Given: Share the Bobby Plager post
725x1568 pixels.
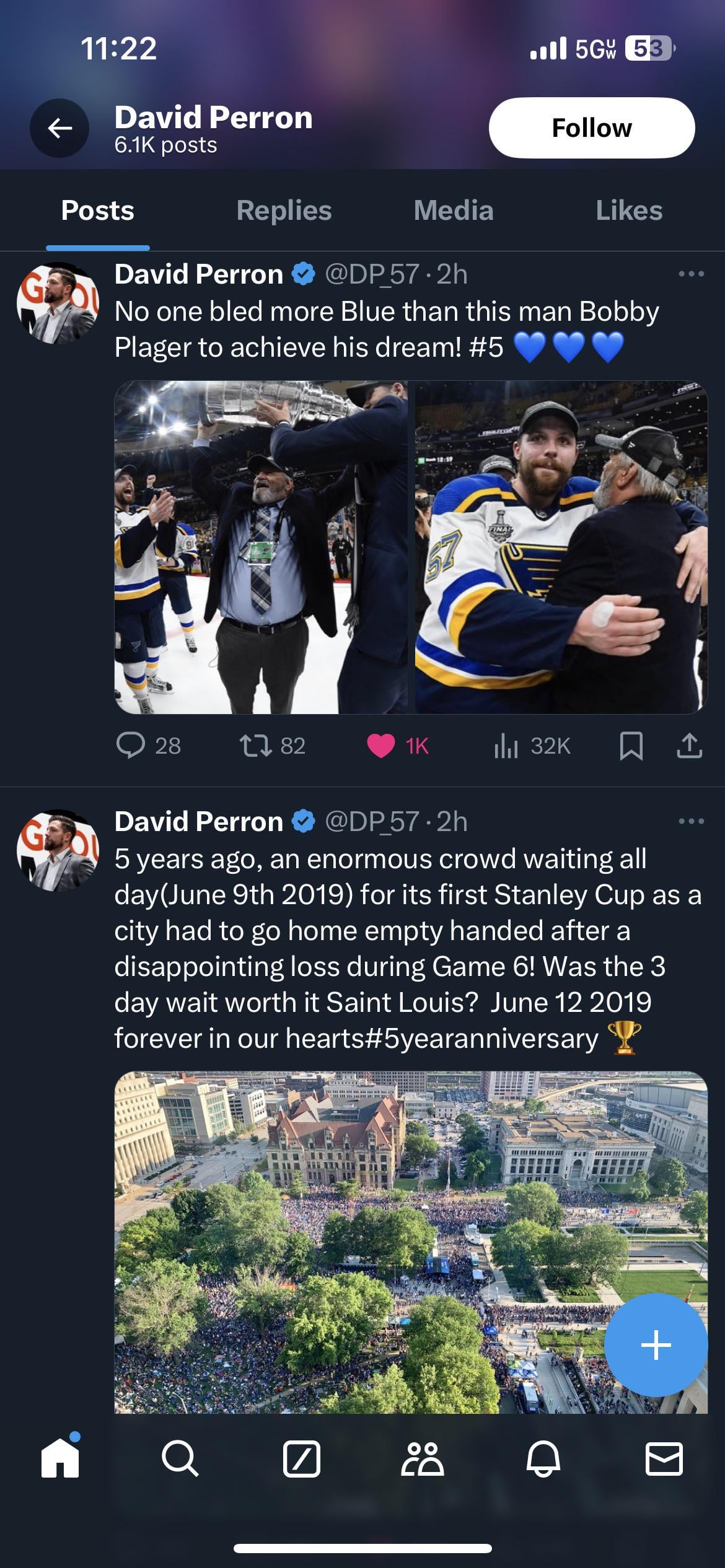Looking at the screenshot, I should (x=689, y=746).
